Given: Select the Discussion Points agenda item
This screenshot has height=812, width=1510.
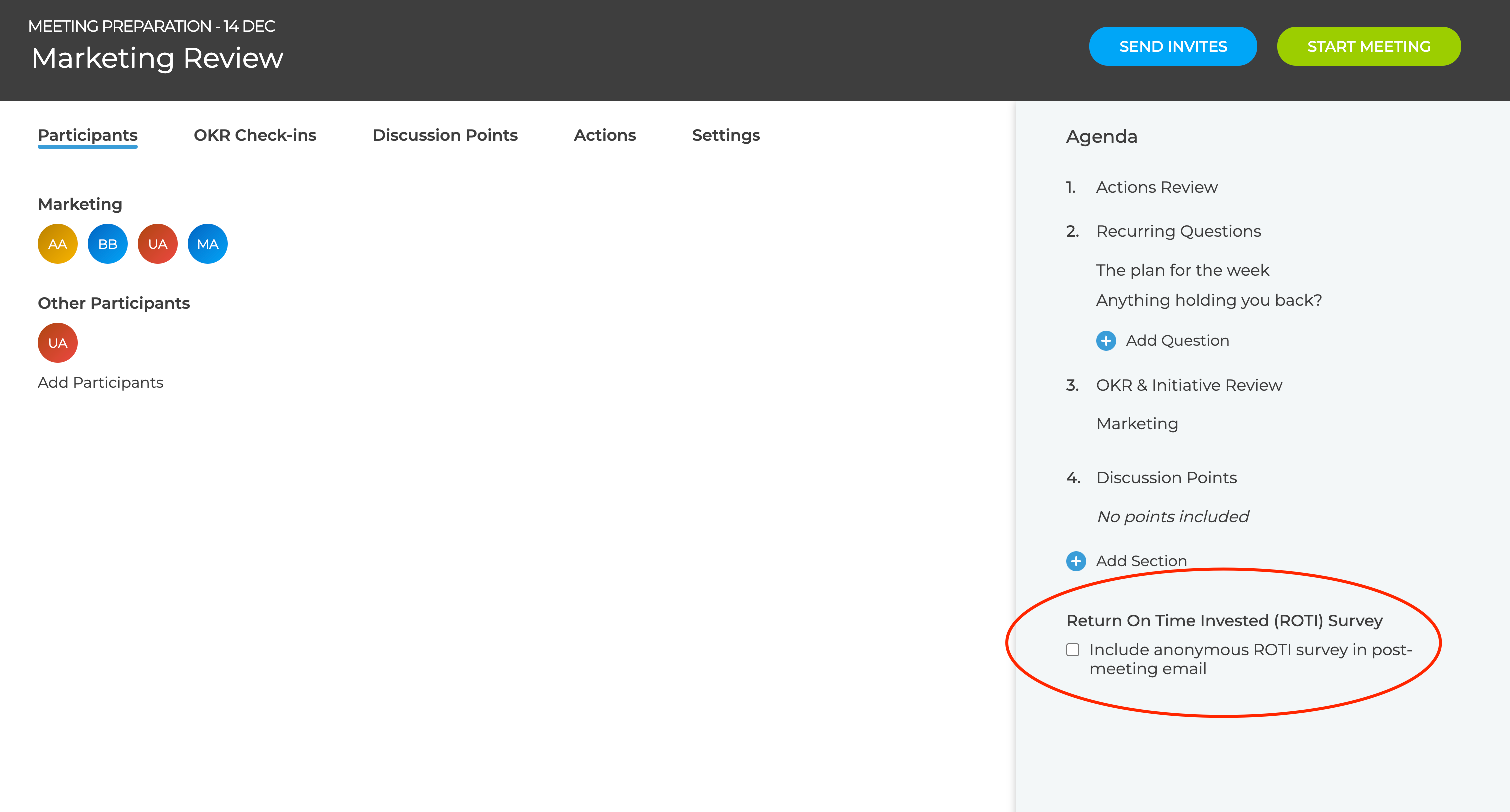Looking at the screenshot, I should click(1166, 478).
